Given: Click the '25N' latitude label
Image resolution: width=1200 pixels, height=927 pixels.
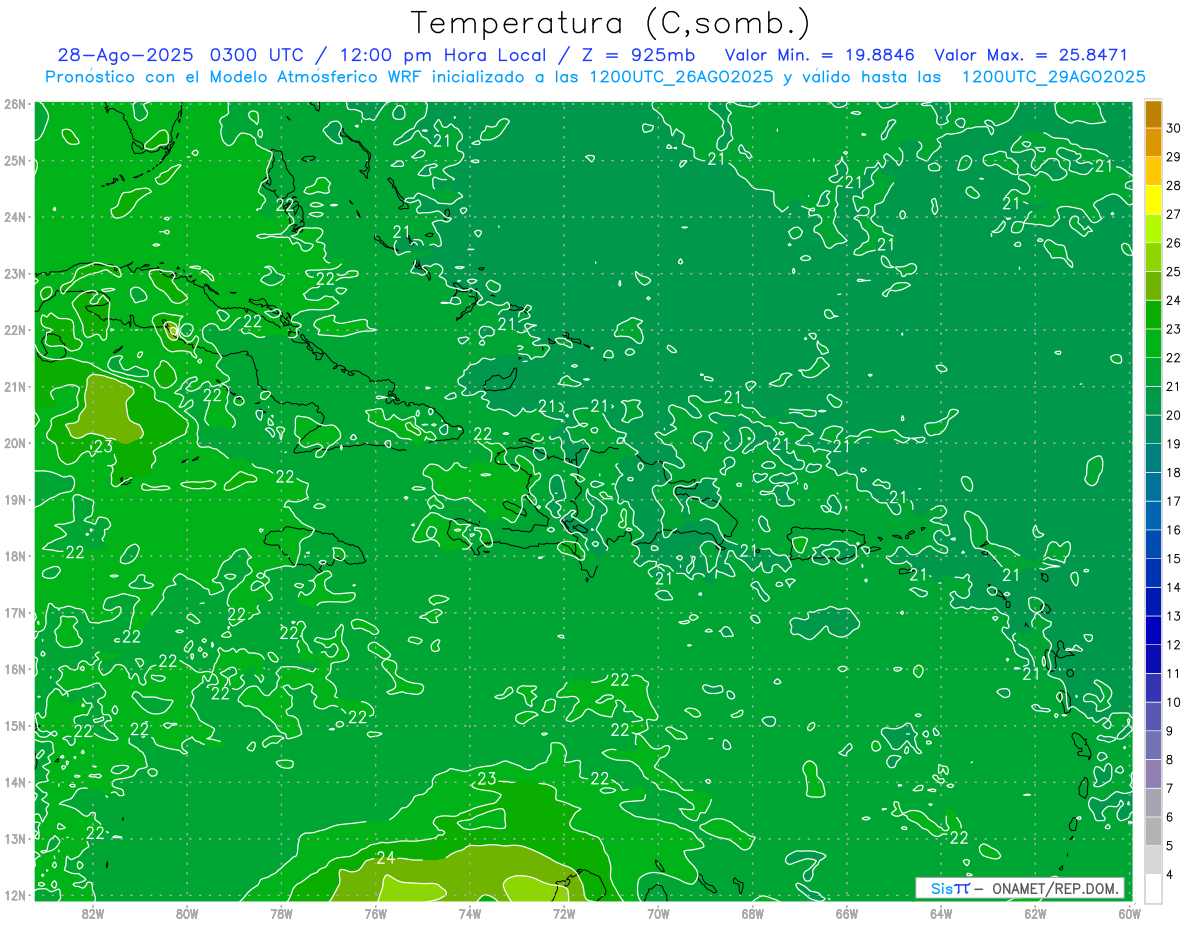Looking at the screenshot, I should click(14, 161).
